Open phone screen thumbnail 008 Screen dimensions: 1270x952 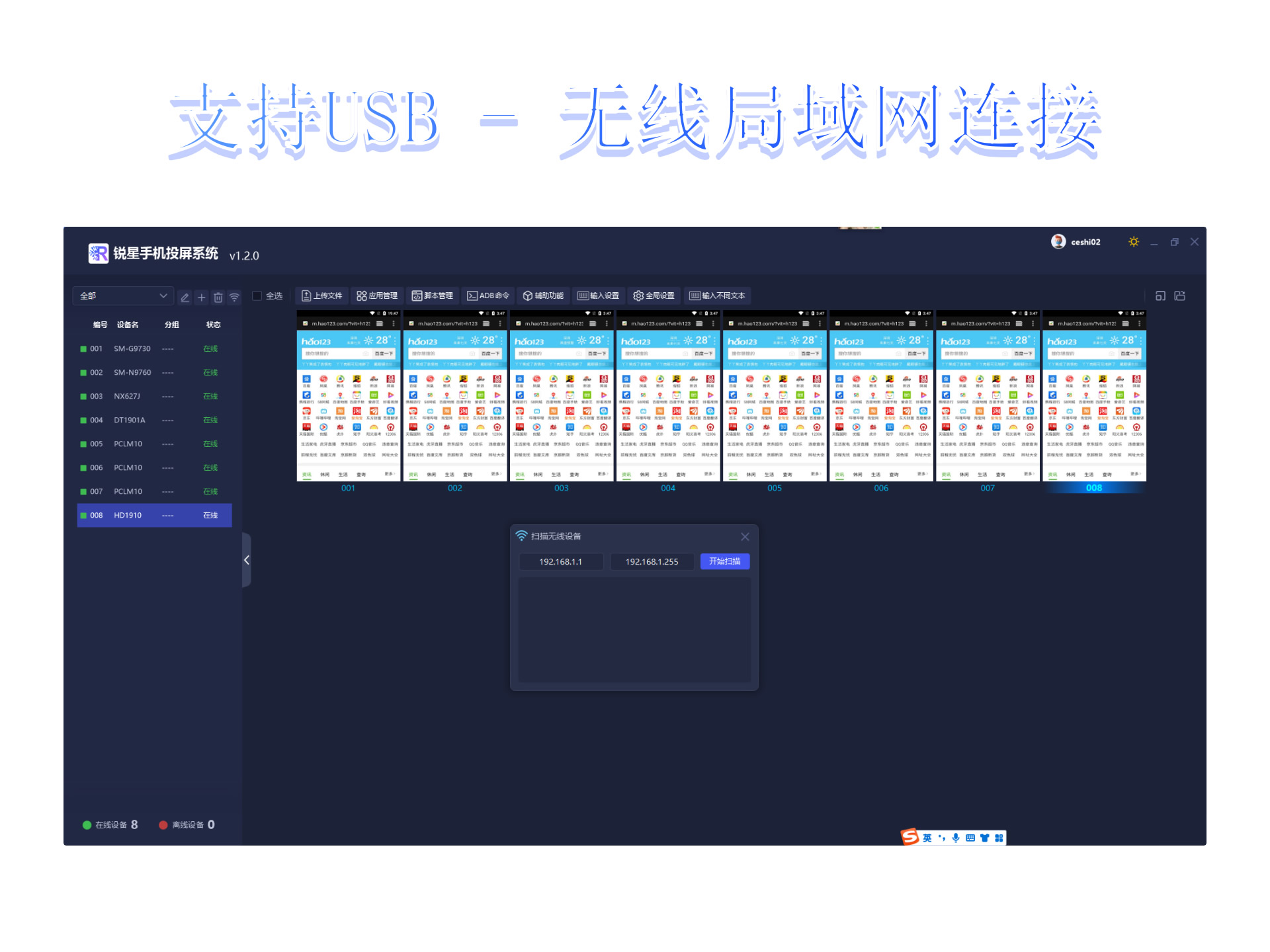tap(1094, 395)
